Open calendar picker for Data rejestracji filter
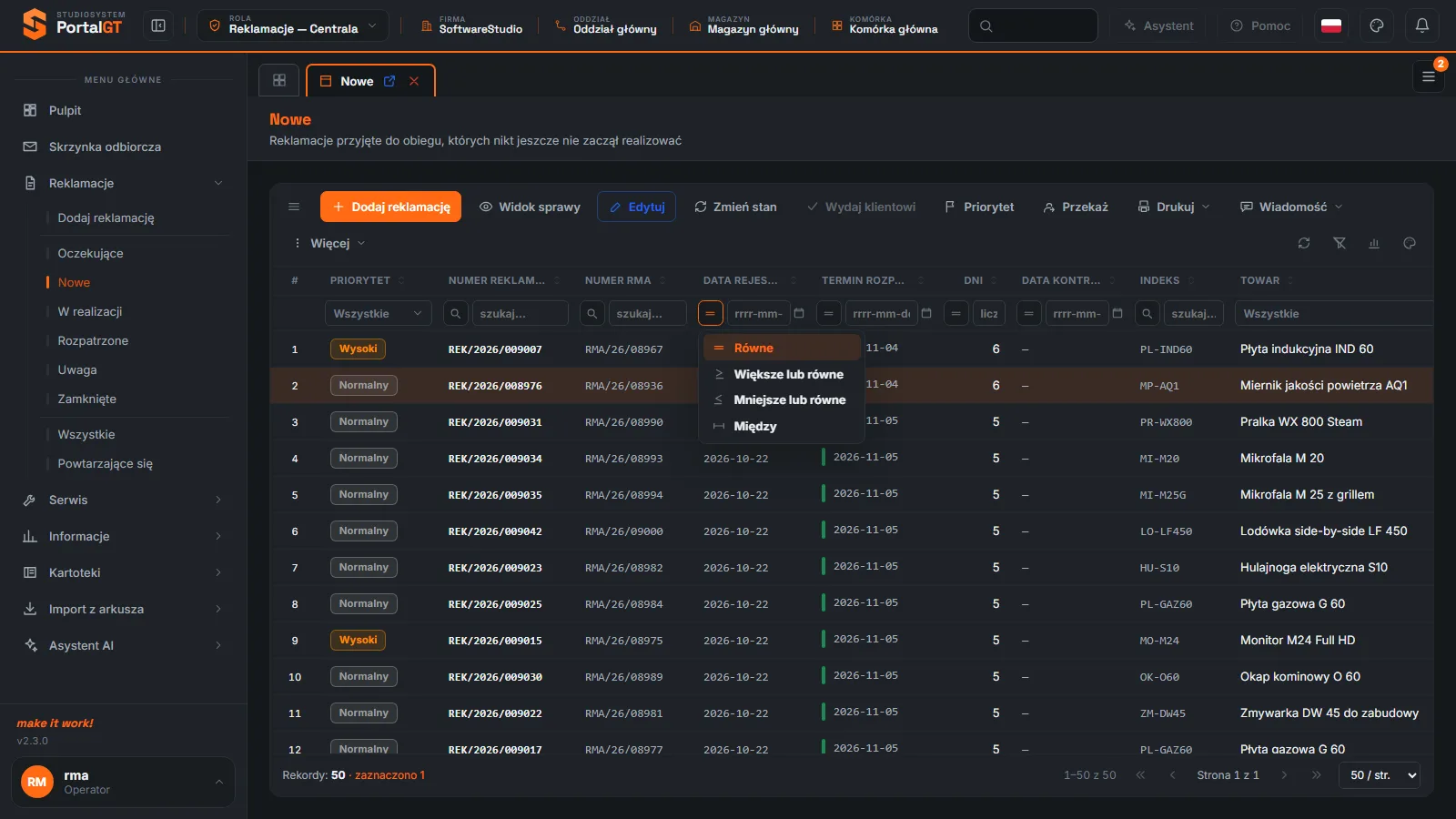Viewport: 1456px width, 819px height. pyautogui.click(x=799, y=313)
